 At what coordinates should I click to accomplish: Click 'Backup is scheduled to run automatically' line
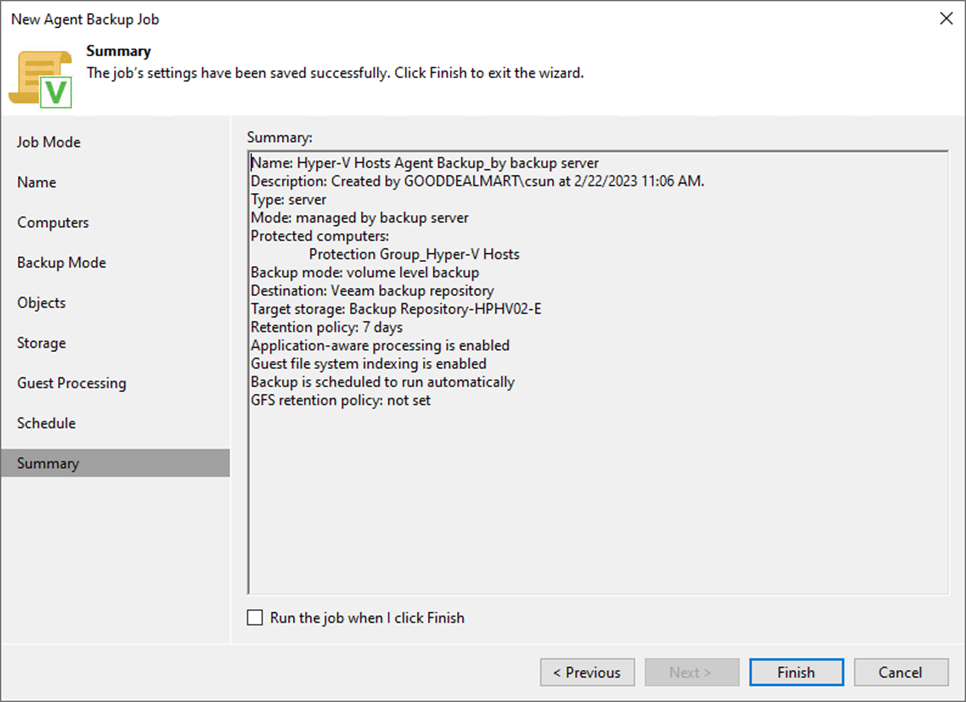coord(383,382)
